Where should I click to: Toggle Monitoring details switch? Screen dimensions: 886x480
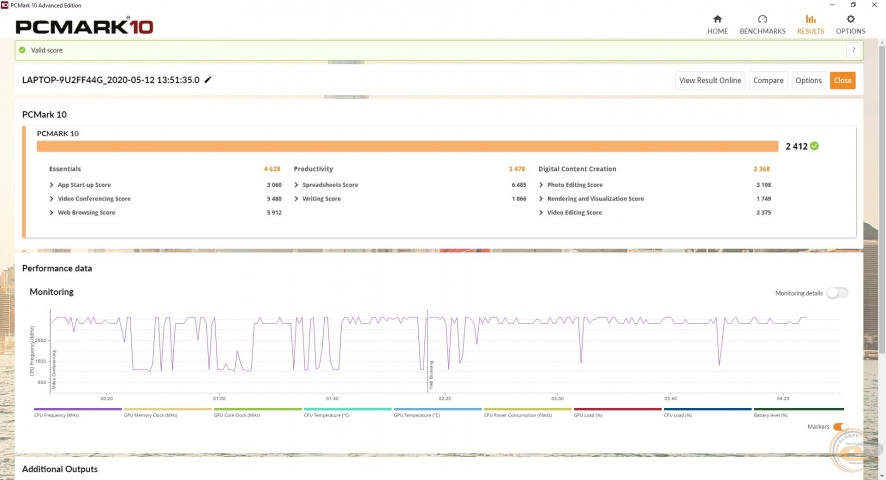(837, 293)
